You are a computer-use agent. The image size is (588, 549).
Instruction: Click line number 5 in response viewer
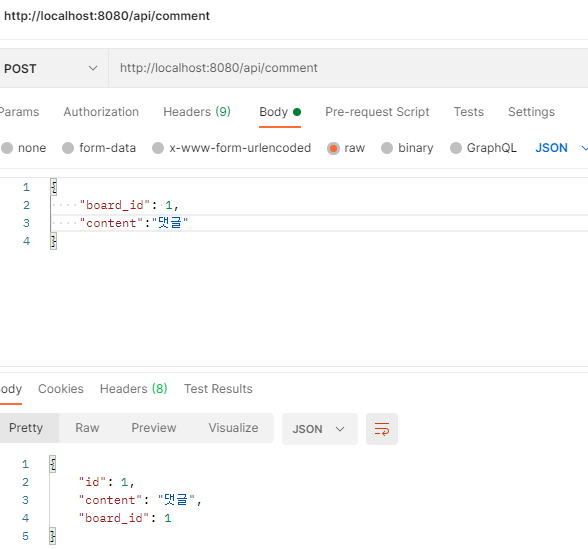[25, 536]
